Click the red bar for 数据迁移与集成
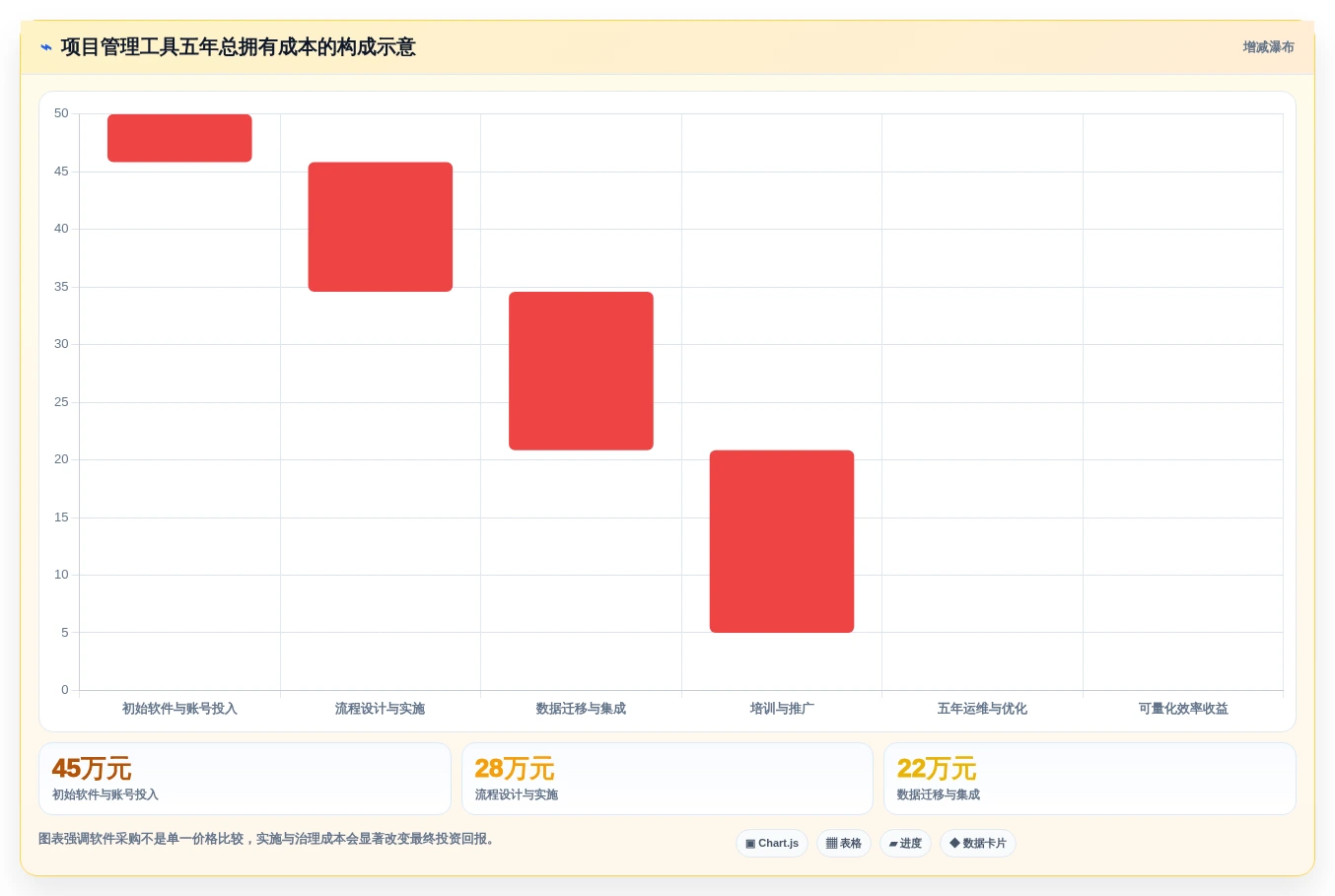Viewport: 1335px width, 896px height. pos(581,371)
